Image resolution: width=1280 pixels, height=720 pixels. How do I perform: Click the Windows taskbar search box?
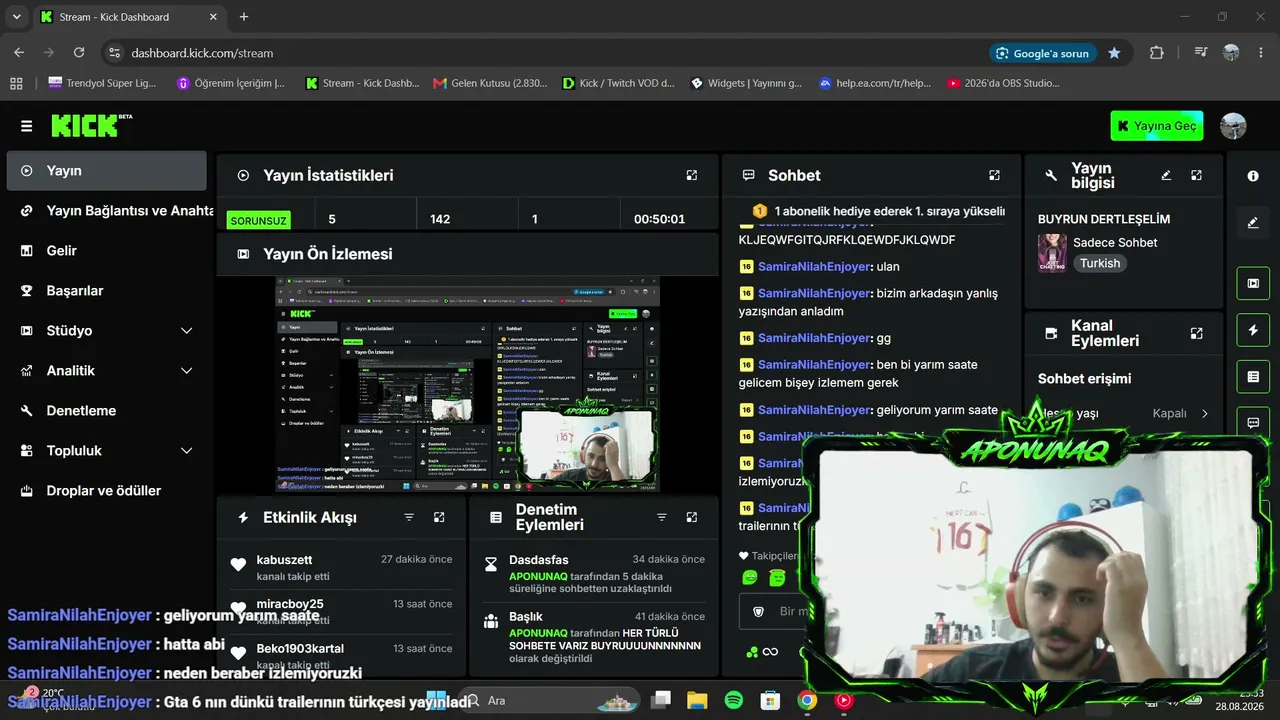(549, 700)
